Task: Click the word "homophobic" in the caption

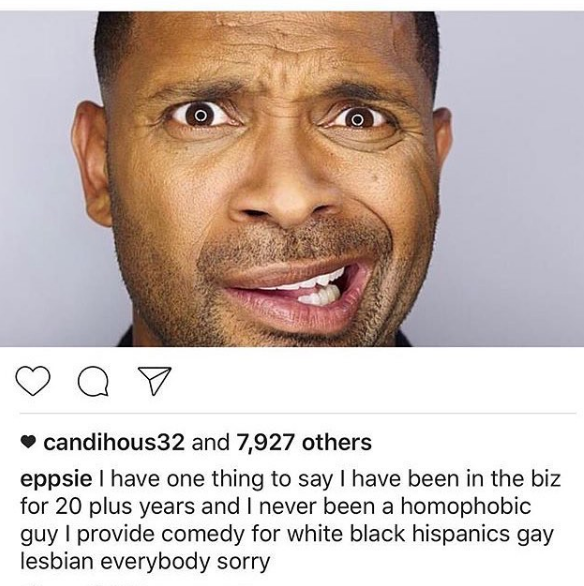Action: click(x=466, y=507)
